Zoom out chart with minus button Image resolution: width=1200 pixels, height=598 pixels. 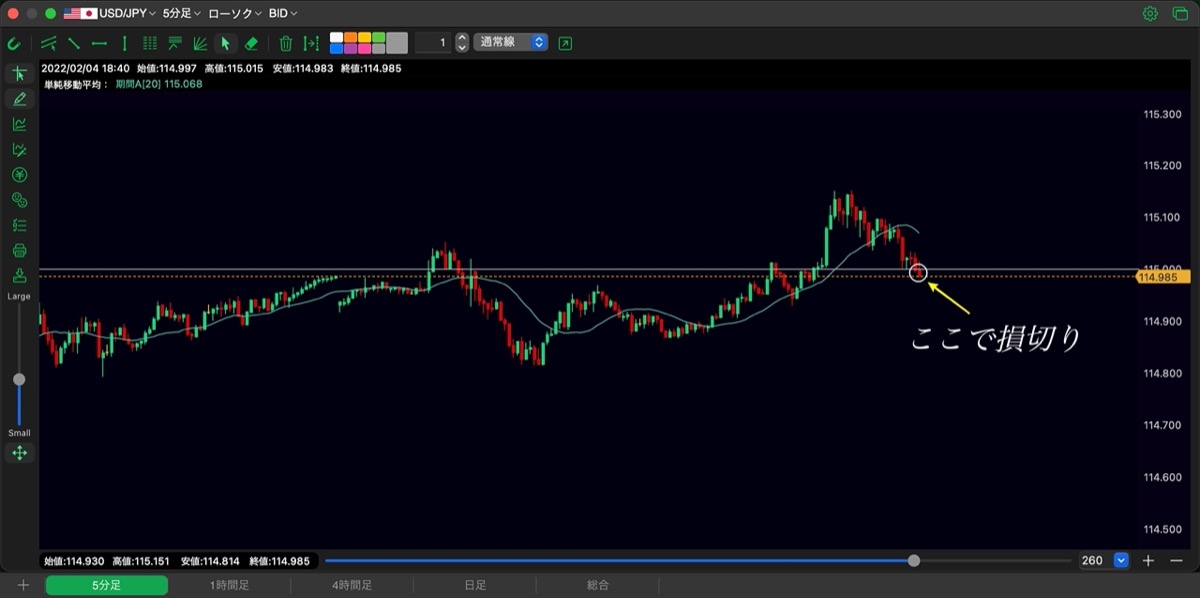click(1176, 561)
